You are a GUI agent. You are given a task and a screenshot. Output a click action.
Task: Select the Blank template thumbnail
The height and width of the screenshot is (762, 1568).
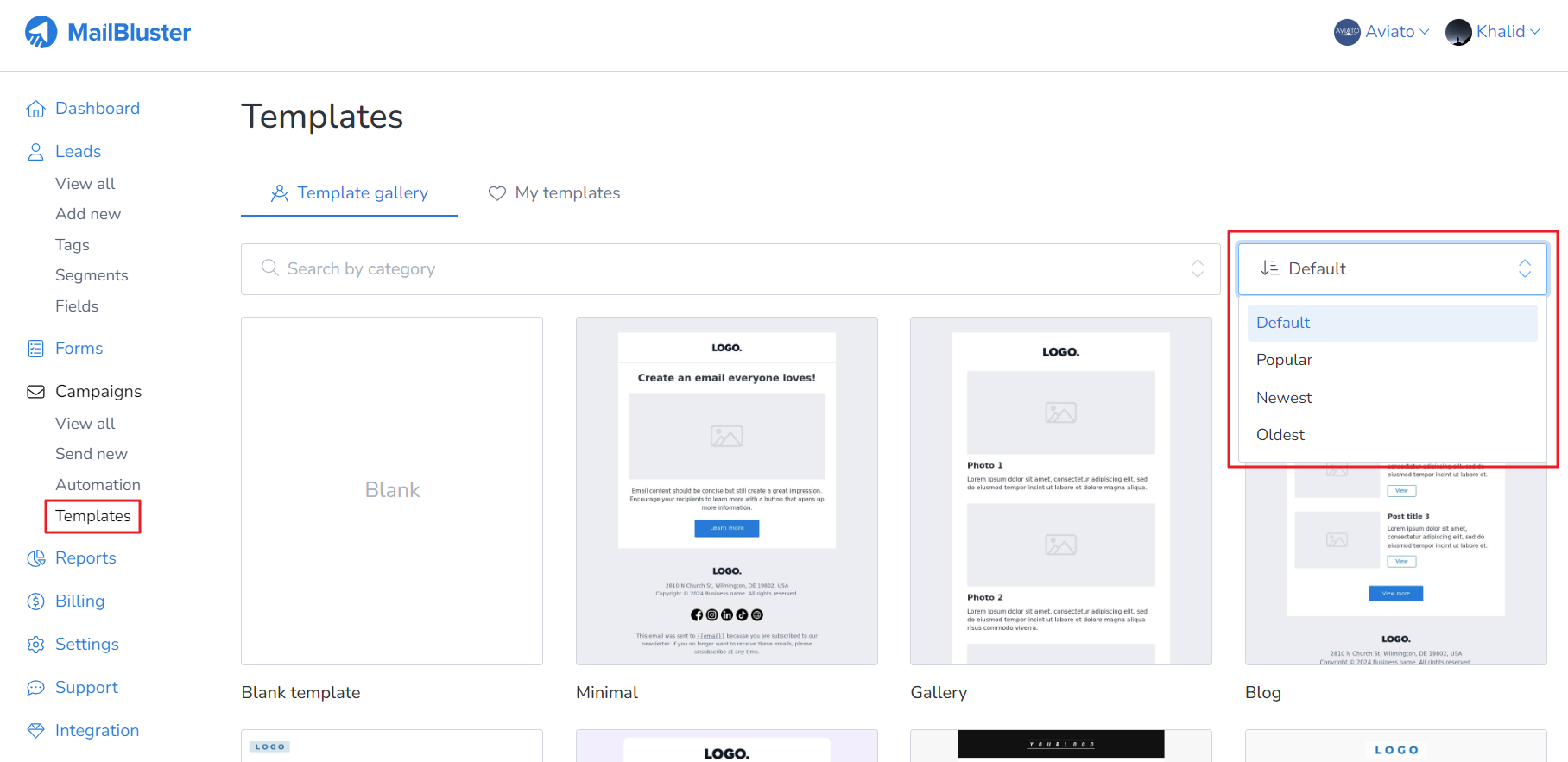point(392,490)
